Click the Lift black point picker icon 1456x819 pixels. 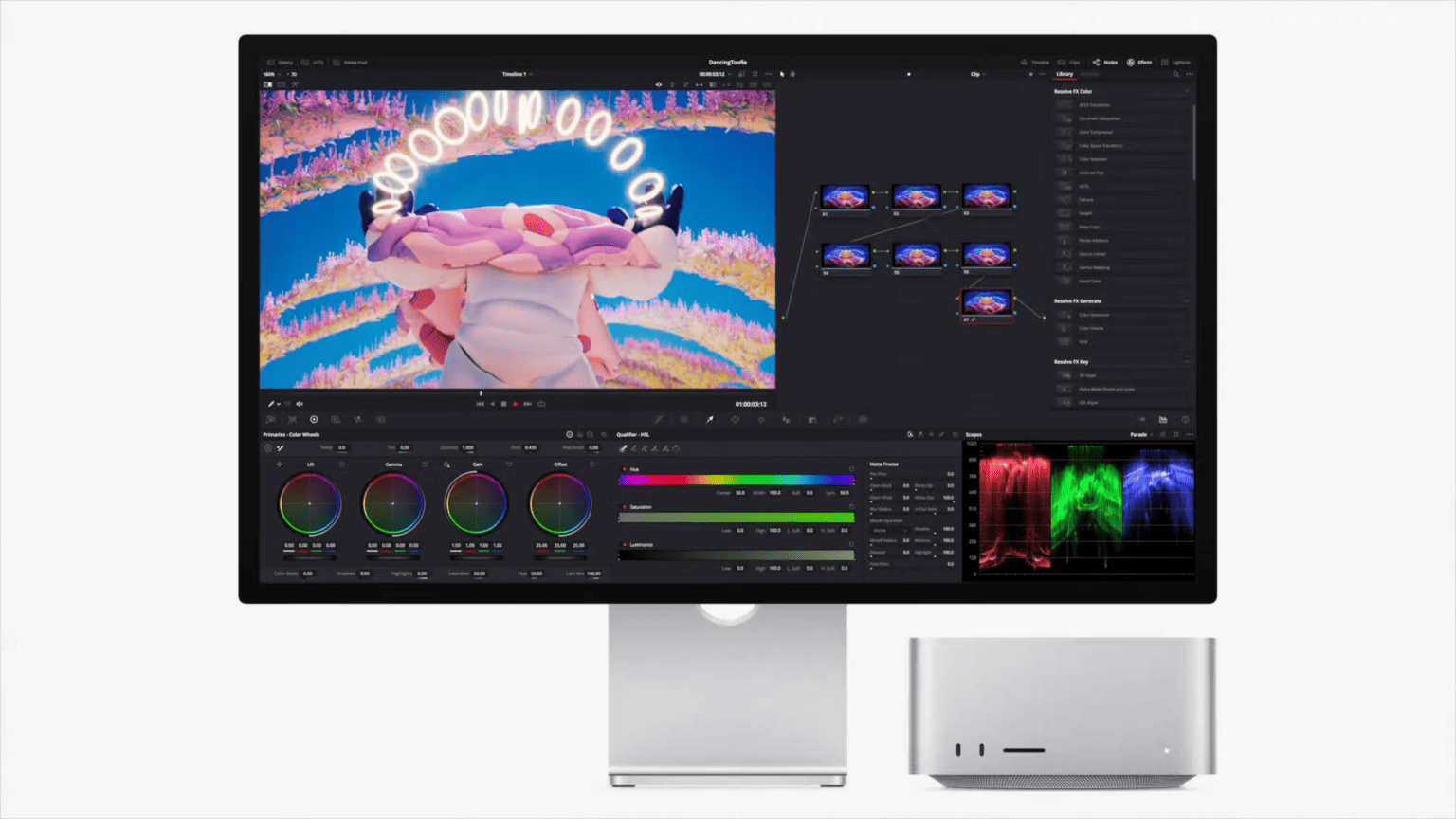(279, 464)
